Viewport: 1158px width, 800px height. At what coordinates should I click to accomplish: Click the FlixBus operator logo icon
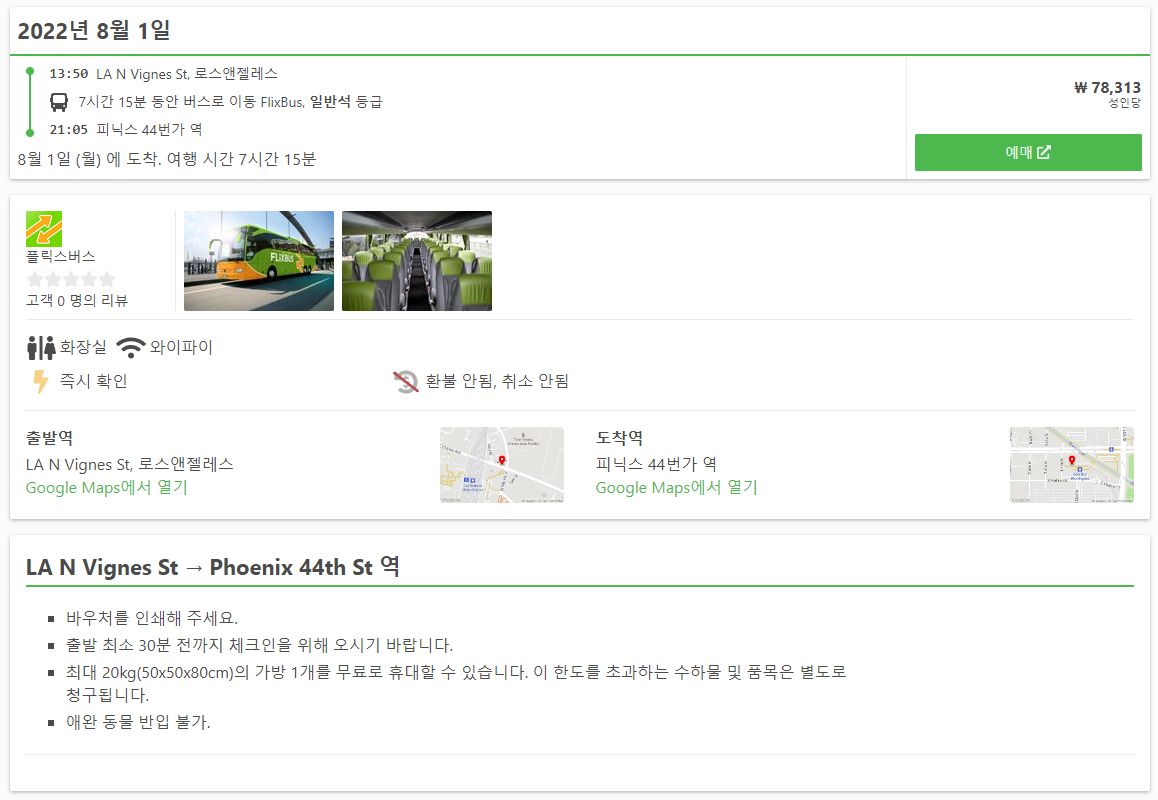(44, 229)
